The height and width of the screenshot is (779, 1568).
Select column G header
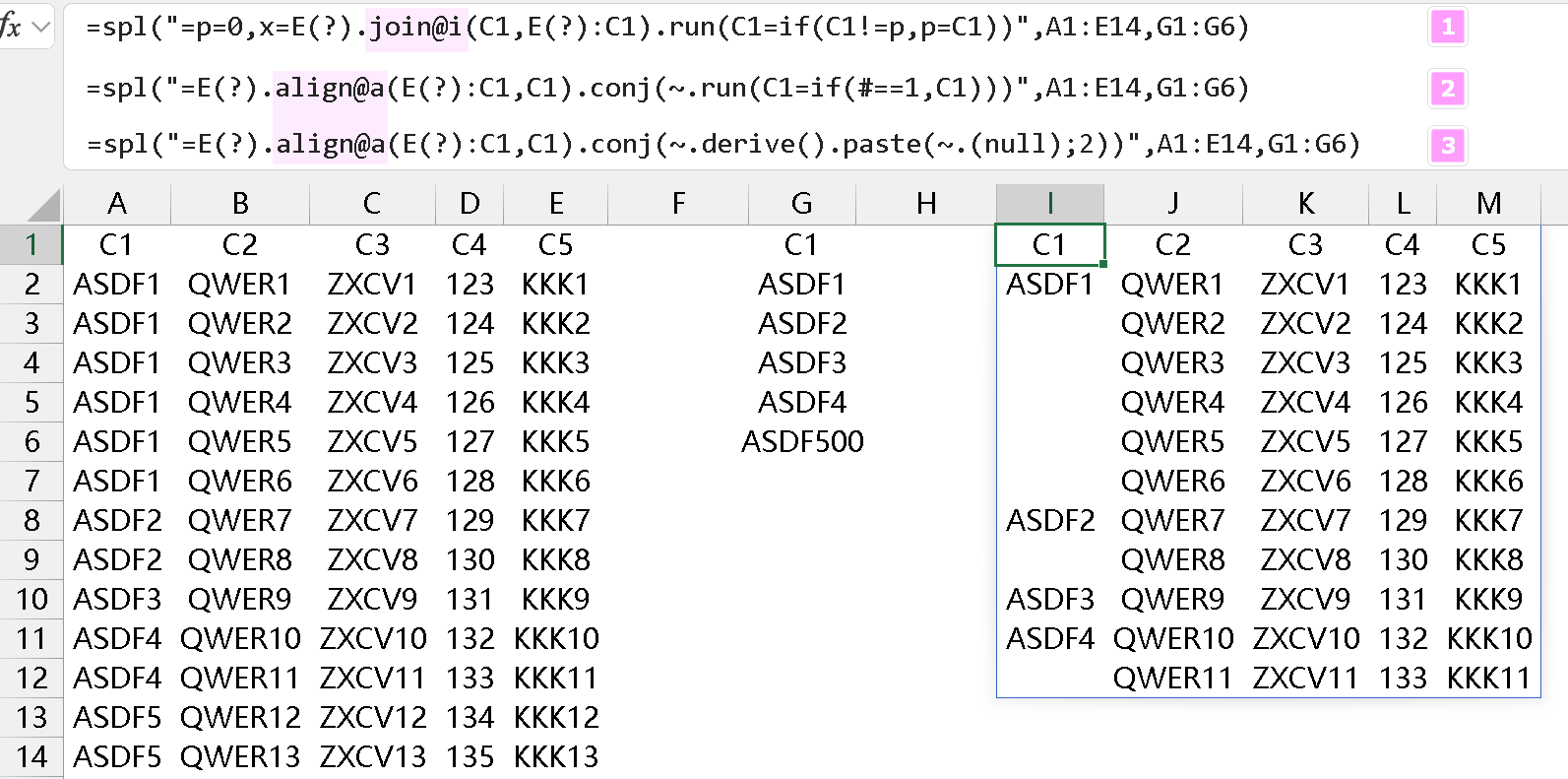tap(801, 204)
